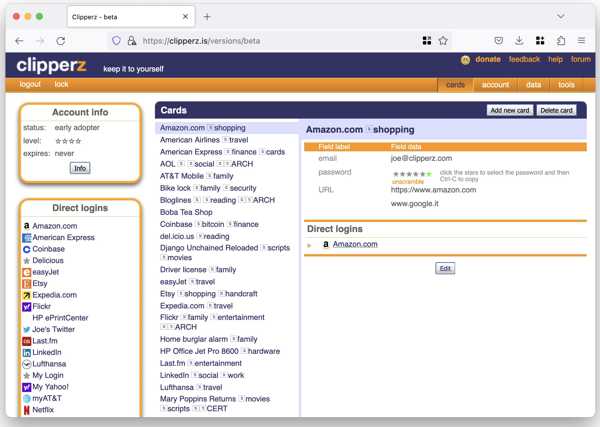Bookmark page with the star icon
This screenshot has width=600, height=427.
click(443, 41)
